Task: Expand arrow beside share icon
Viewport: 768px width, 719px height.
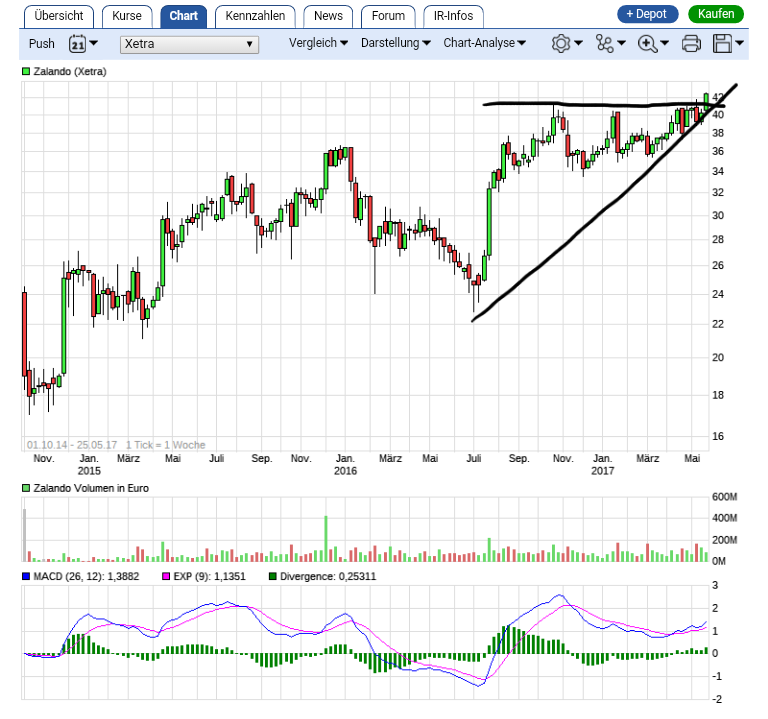Action: (x=622, y=43)
